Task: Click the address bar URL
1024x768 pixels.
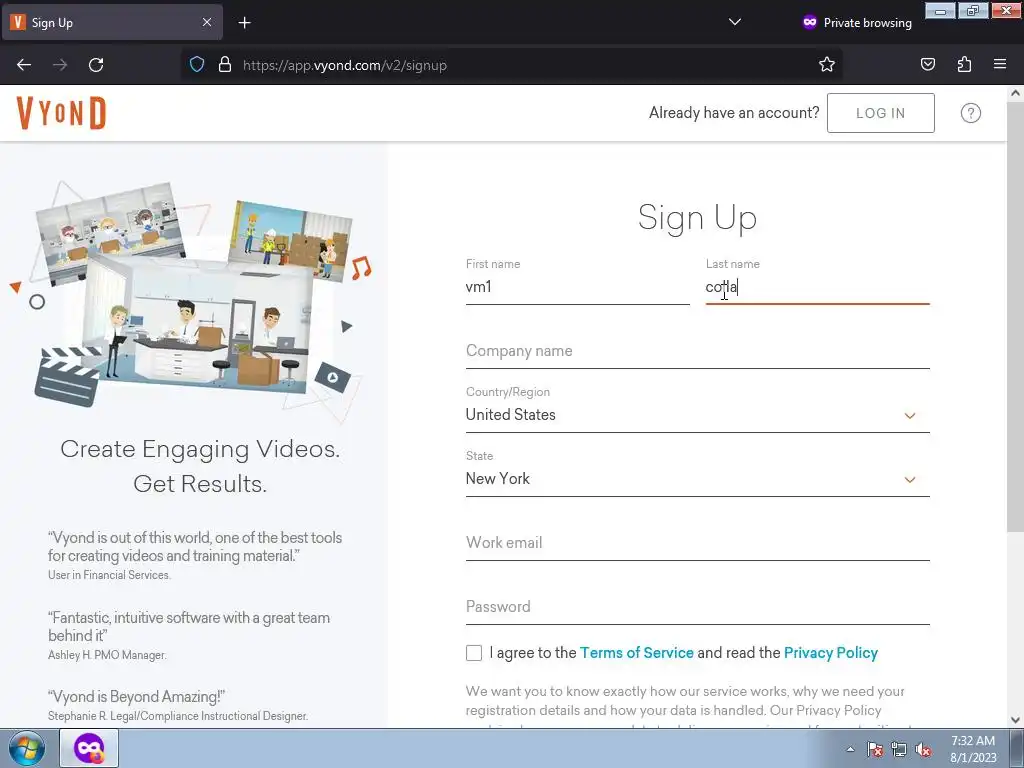Action: (x=345, y=65)
